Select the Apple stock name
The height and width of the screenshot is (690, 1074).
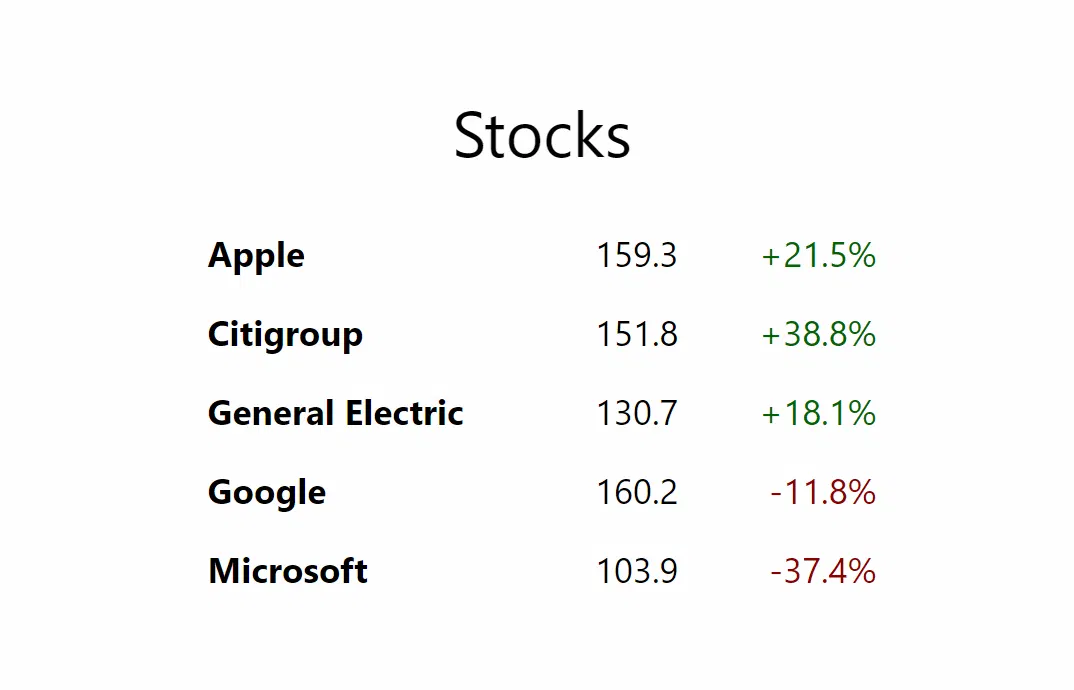(x=256, y=256)
